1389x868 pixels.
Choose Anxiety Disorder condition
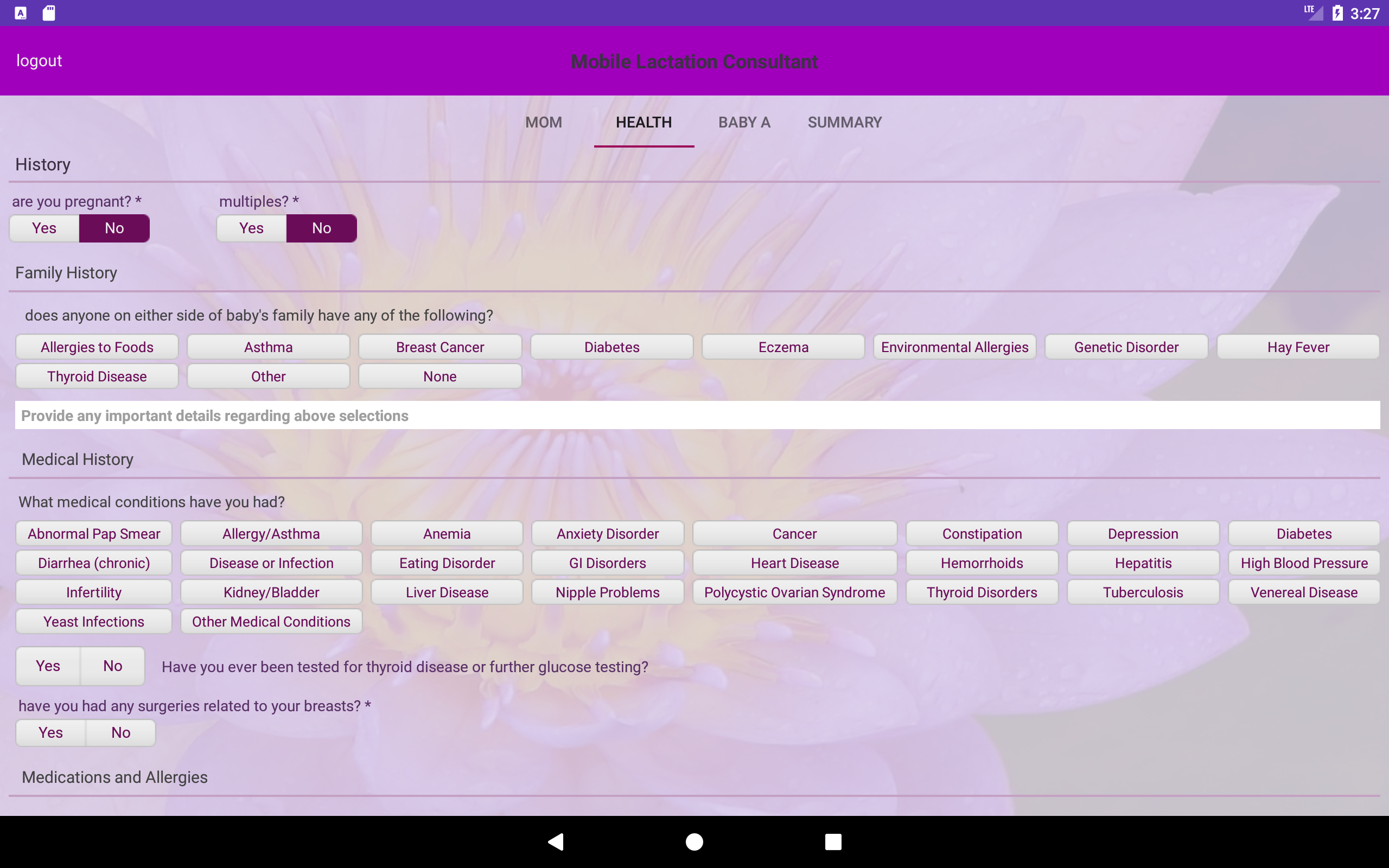click(x=608, y=533)
